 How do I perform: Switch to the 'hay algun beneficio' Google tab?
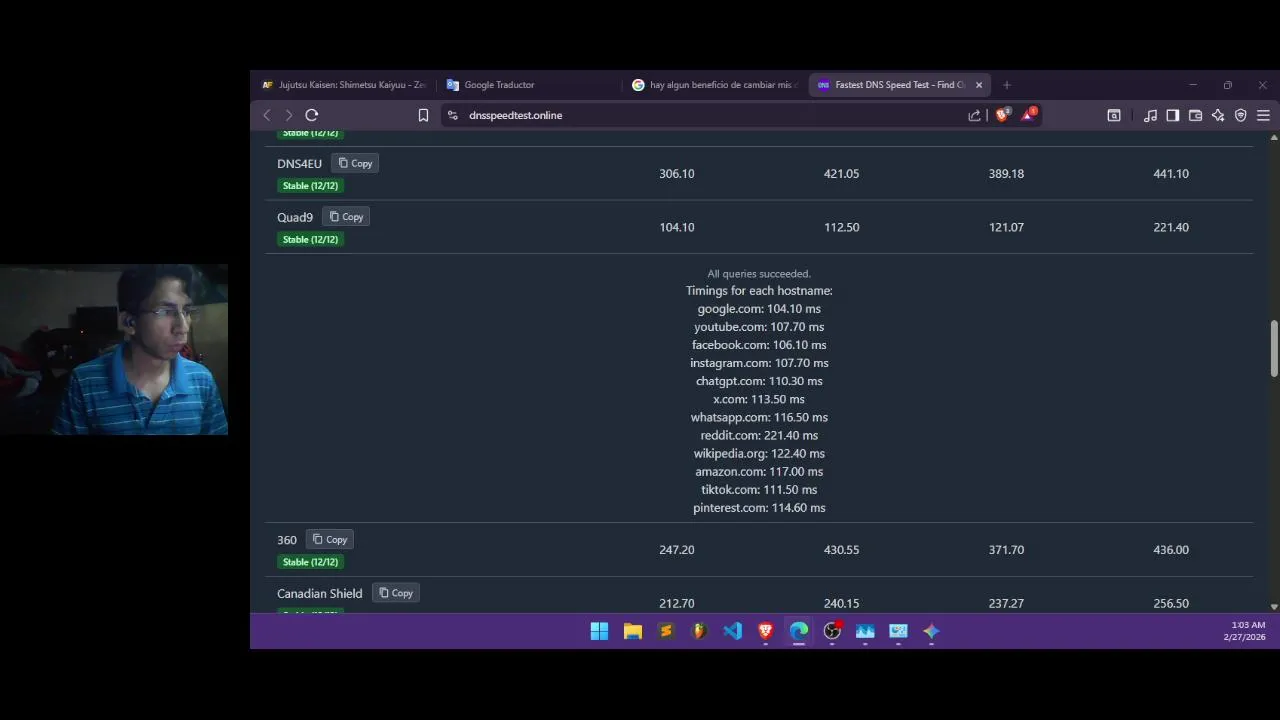tap(714, 85)
